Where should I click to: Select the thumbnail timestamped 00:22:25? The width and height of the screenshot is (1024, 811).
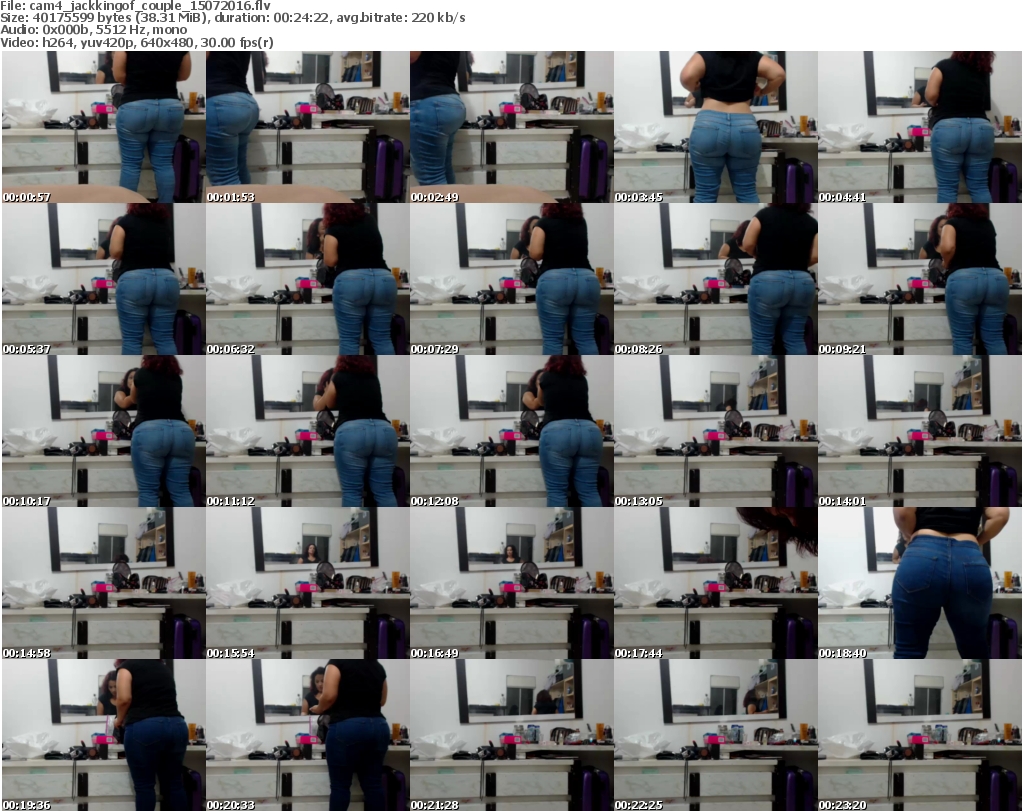(716, 735)
